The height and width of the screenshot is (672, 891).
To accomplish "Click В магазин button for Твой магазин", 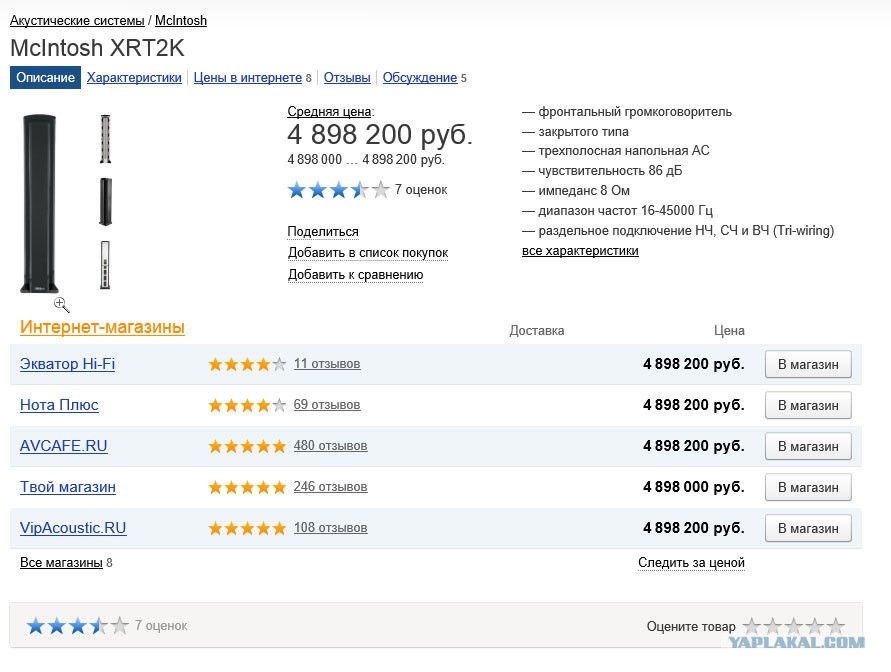I will tap(808, 487).
